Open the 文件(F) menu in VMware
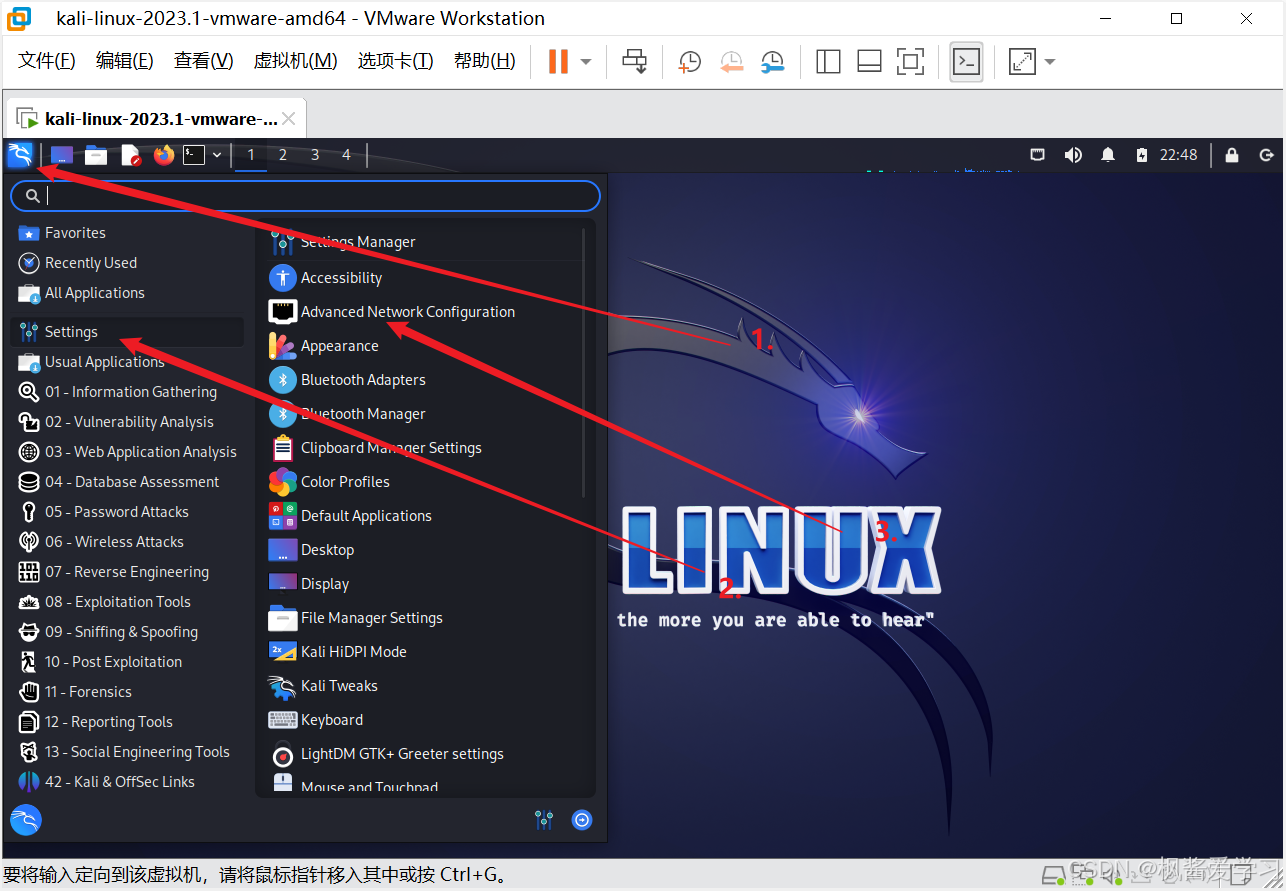 [x=47, y=61]
